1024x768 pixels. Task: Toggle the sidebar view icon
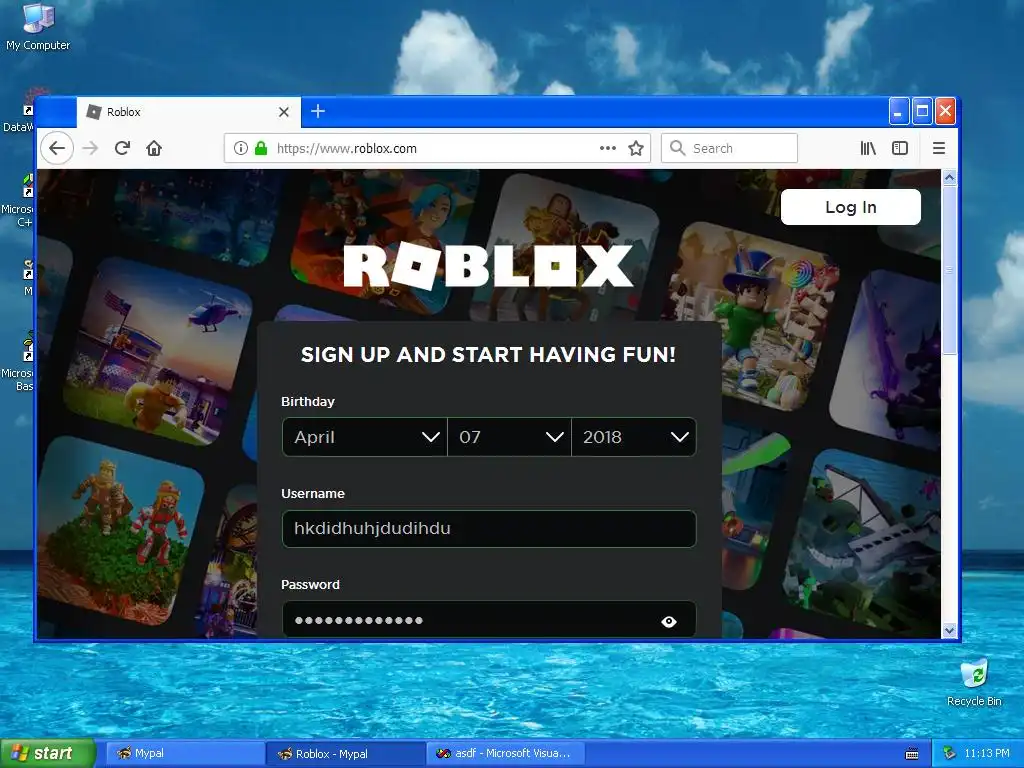click(900, 148)
